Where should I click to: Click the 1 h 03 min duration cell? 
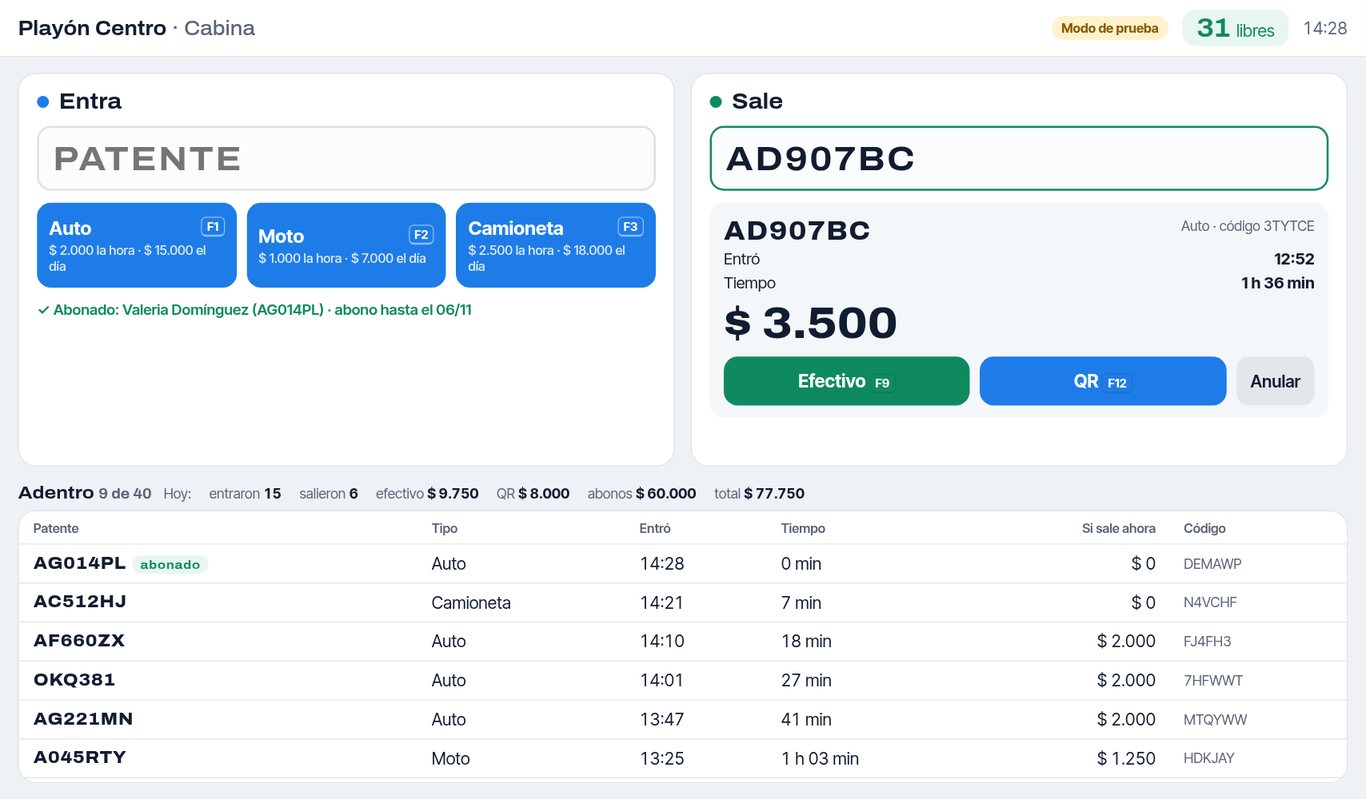pos(820,759)
